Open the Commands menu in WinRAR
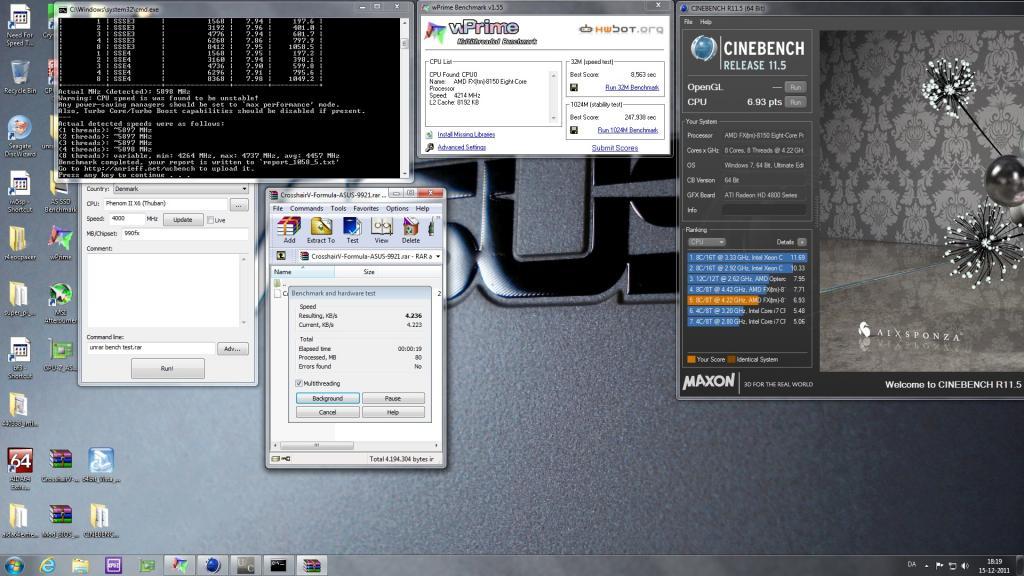The height and width of the screenshot is (576, 1024). [x=306, y=208]
